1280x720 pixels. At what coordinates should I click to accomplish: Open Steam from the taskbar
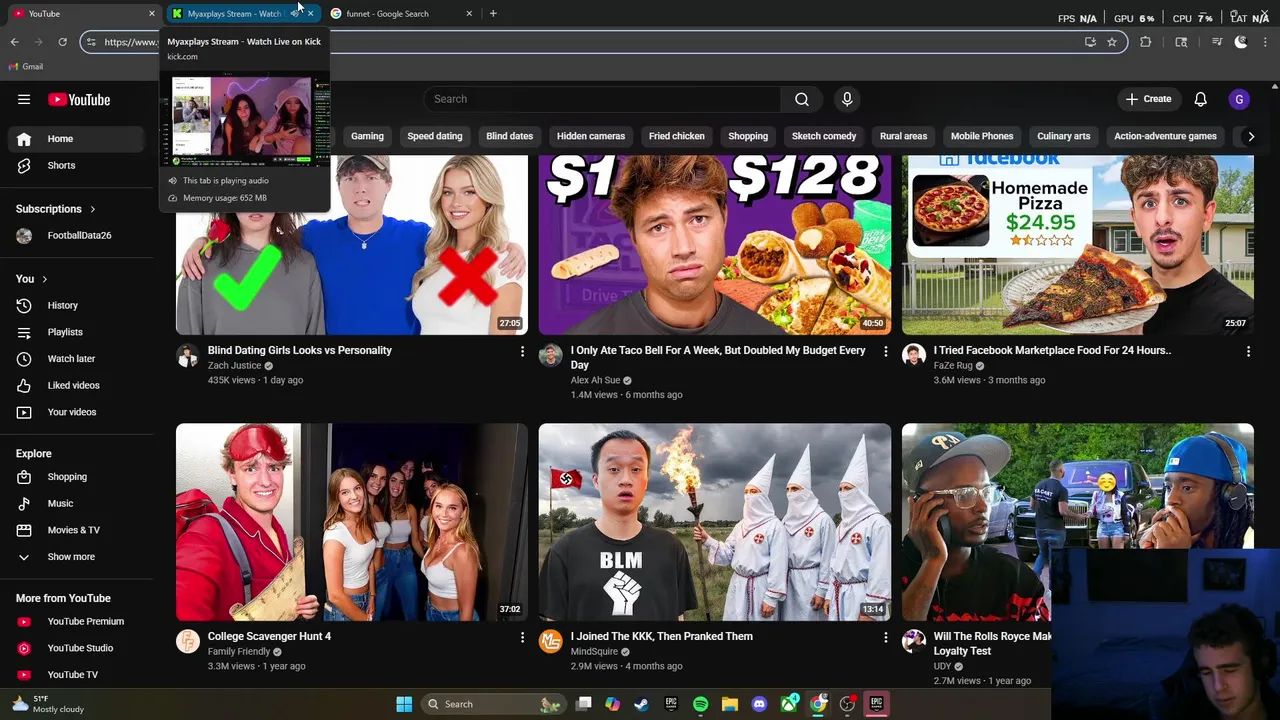[x=641, y=704]
